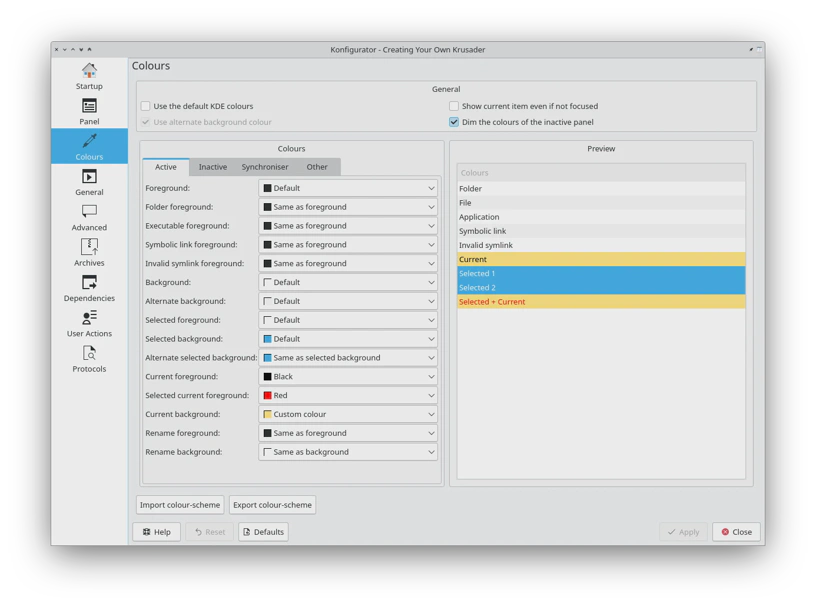Open the Protocols settings icon
This screenshot has height=606, width=816.
point(89,353)
